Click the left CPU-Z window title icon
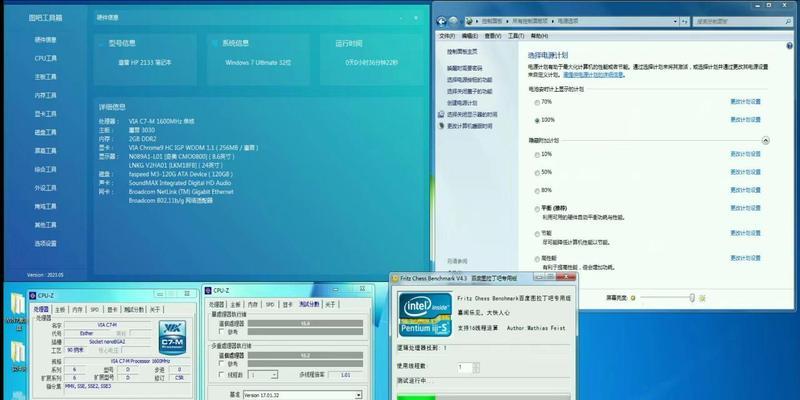This screenshot has width=800, height=400. (x=33, y=295)
